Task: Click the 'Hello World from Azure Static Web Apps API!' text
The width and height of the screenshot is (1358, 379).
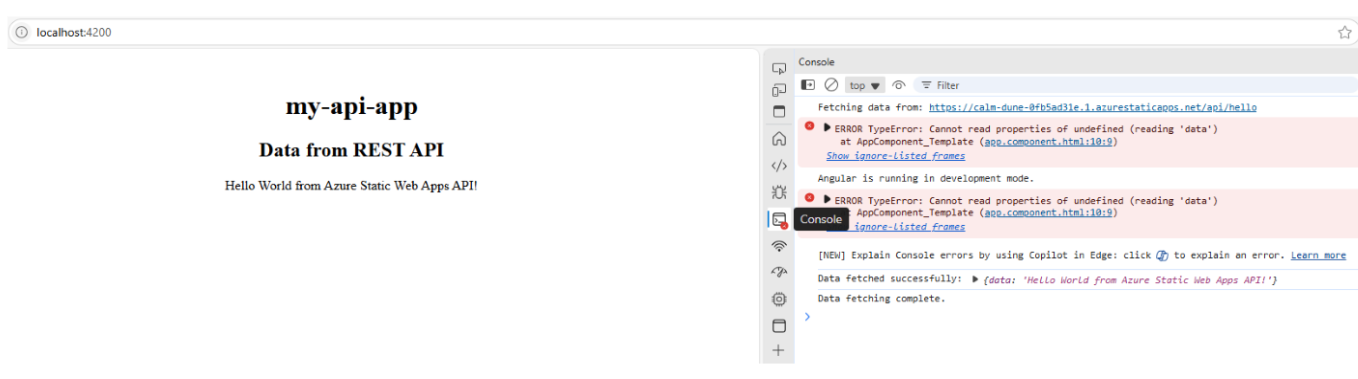Action: tap(351, 185)
